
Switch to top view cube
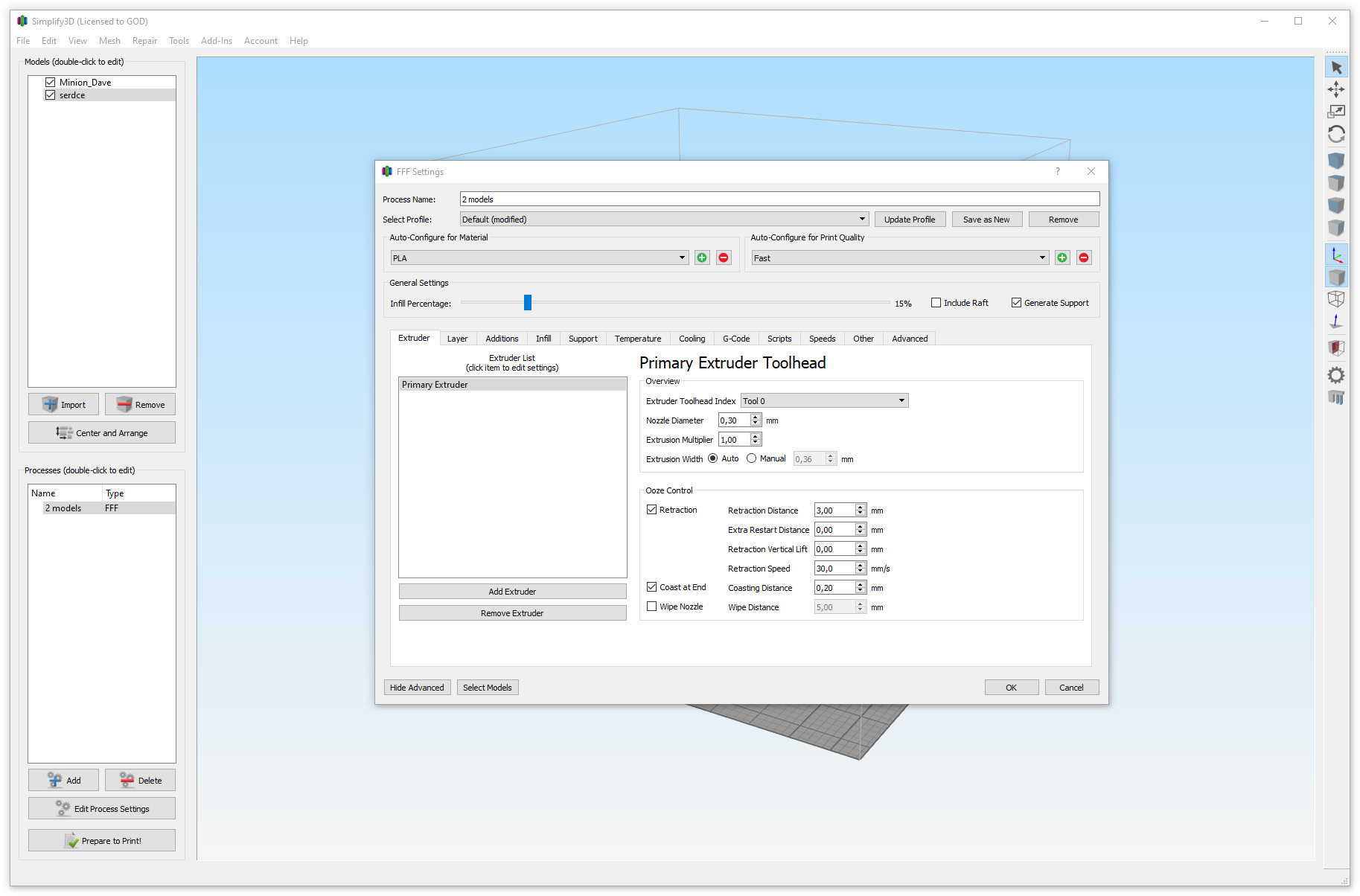point(1336,183)
